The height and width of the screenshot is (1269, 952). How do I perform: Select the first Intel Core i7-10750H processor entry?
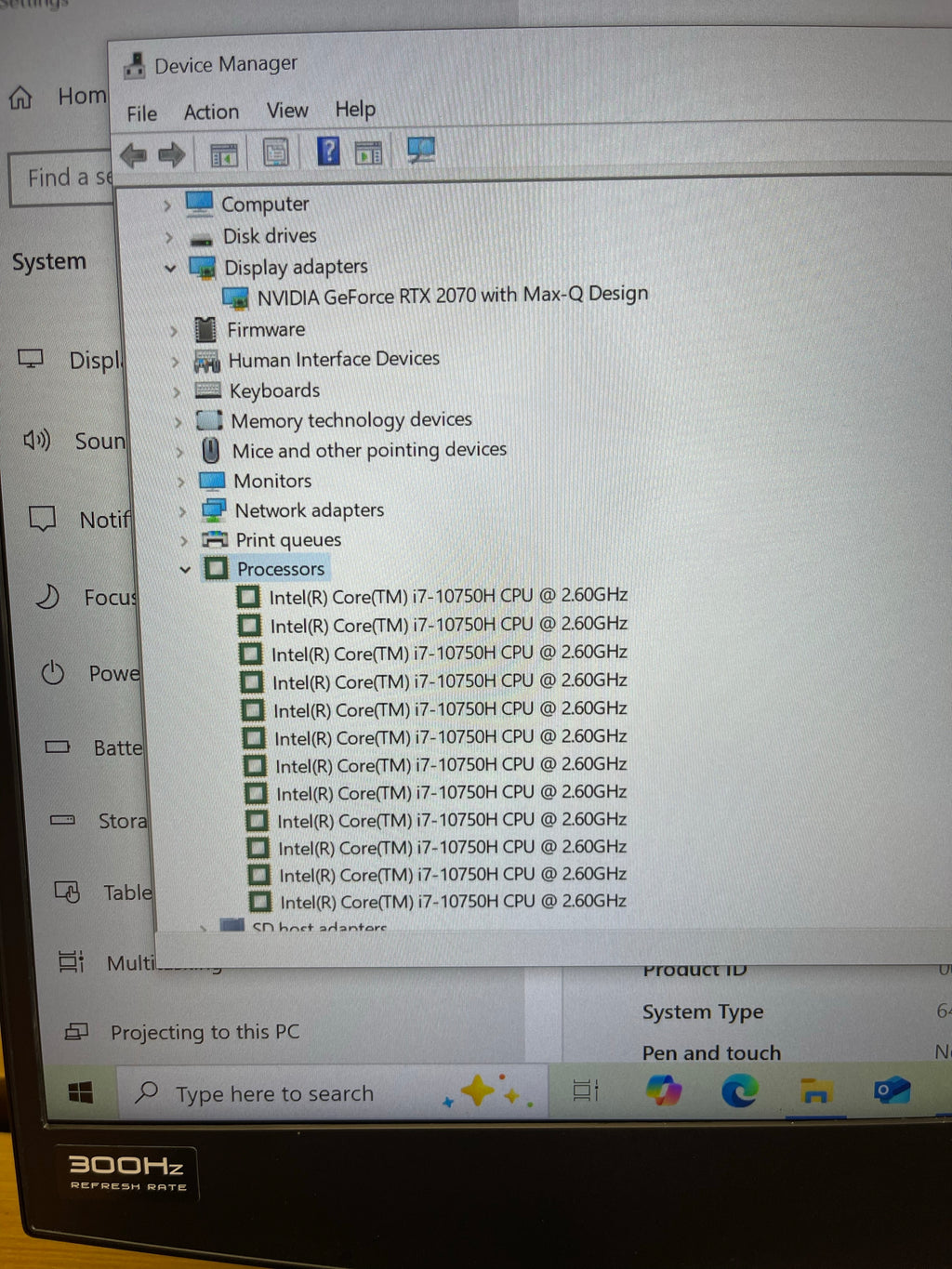coord(448,596)
